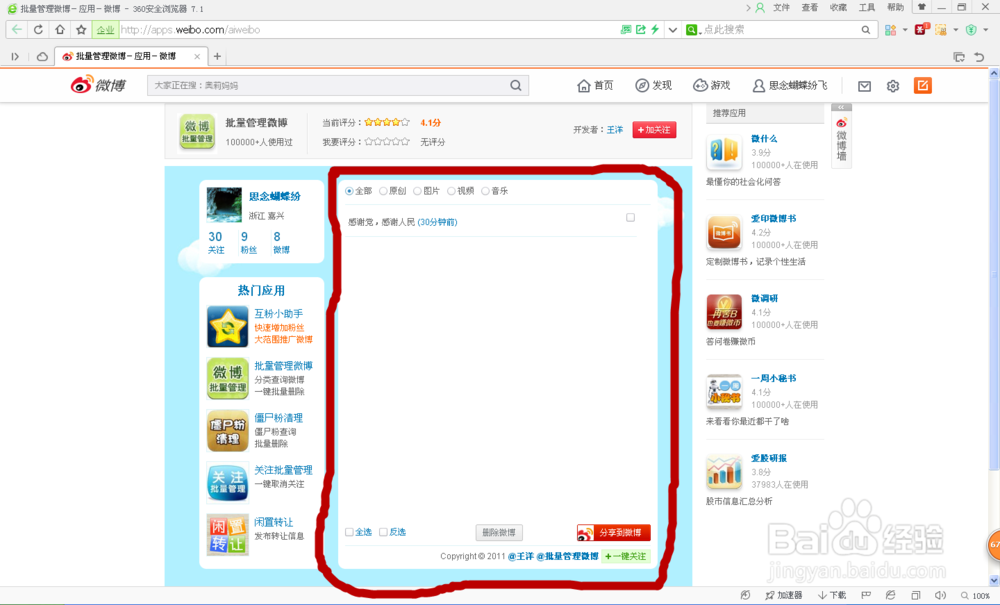The image size is (1000, 605).
Task: Click the profile avatar thumbnail
Action: 224,205
